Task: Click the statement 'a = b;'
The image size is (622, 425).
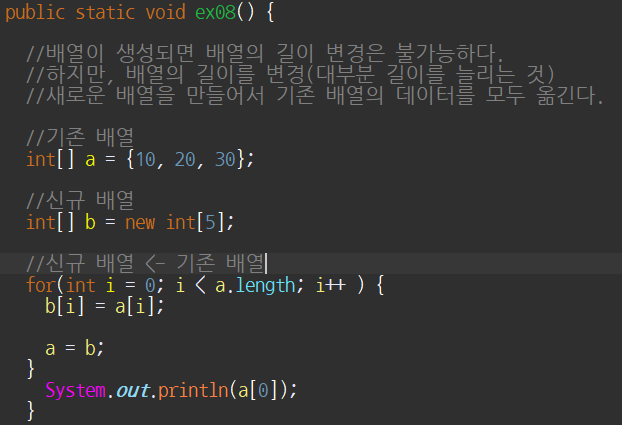Action: click(75, 348)
